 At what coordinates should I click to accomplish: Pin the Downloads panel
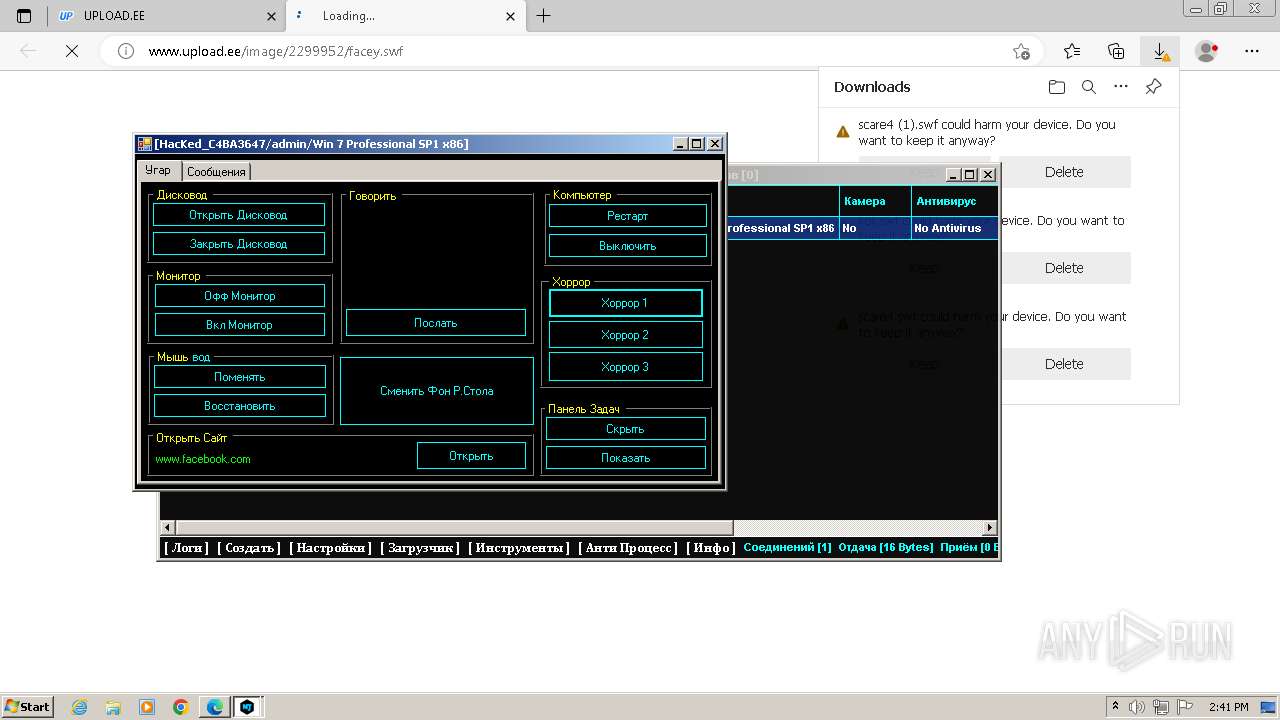pyautogui.click(x=1153, y=87)
